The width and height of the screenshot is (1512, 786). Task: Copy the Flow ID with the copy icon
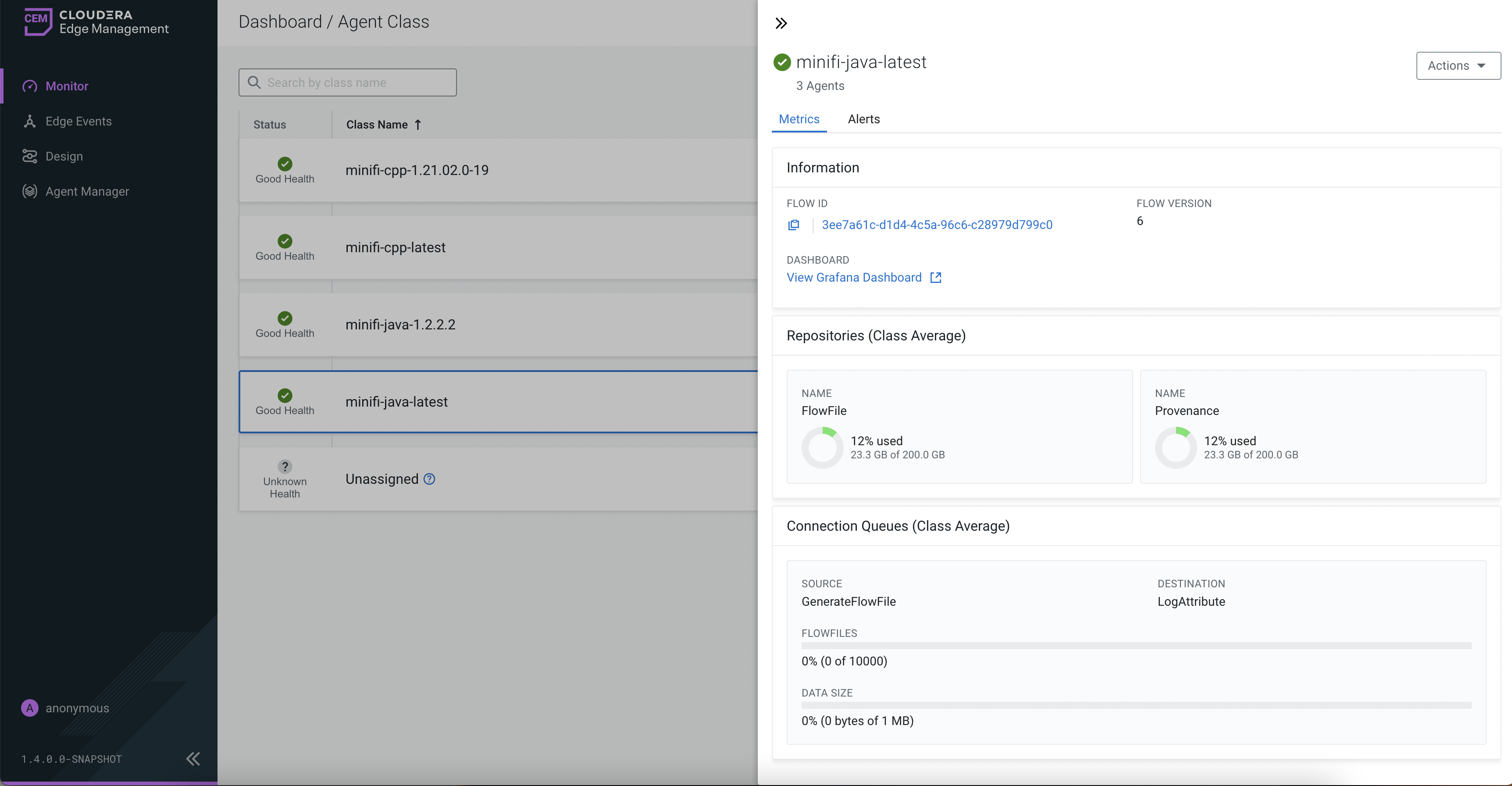[x=794, y=225]
